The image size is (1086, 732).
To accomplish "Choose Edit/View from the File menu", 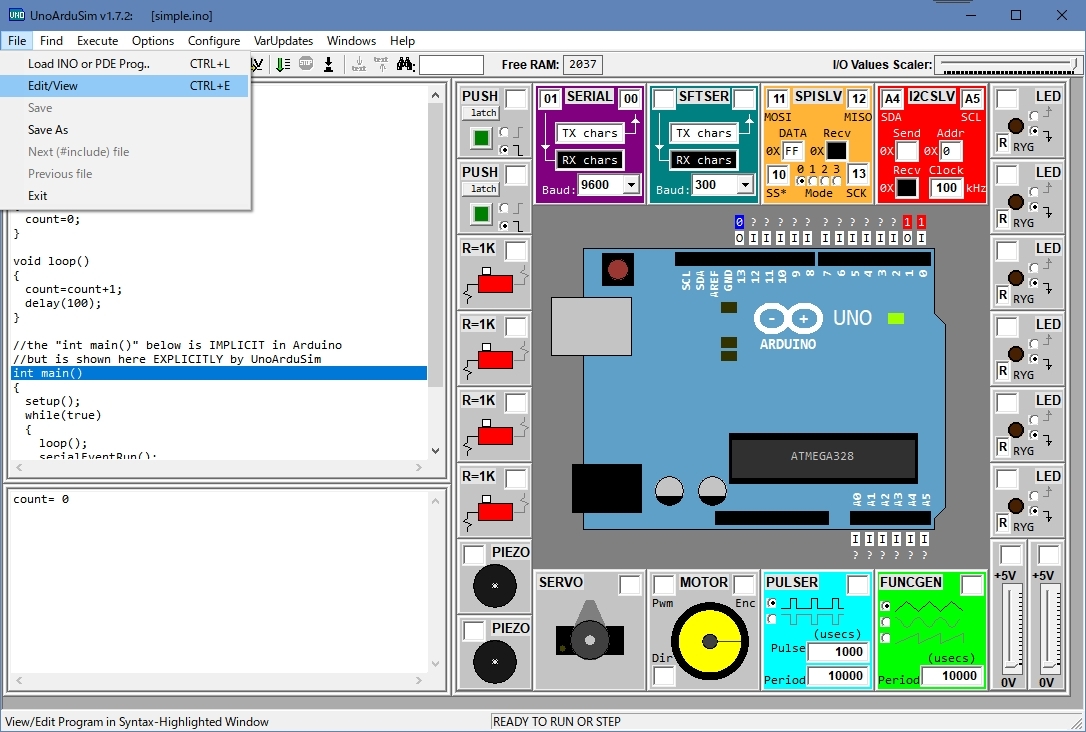I will pos(125,86).
